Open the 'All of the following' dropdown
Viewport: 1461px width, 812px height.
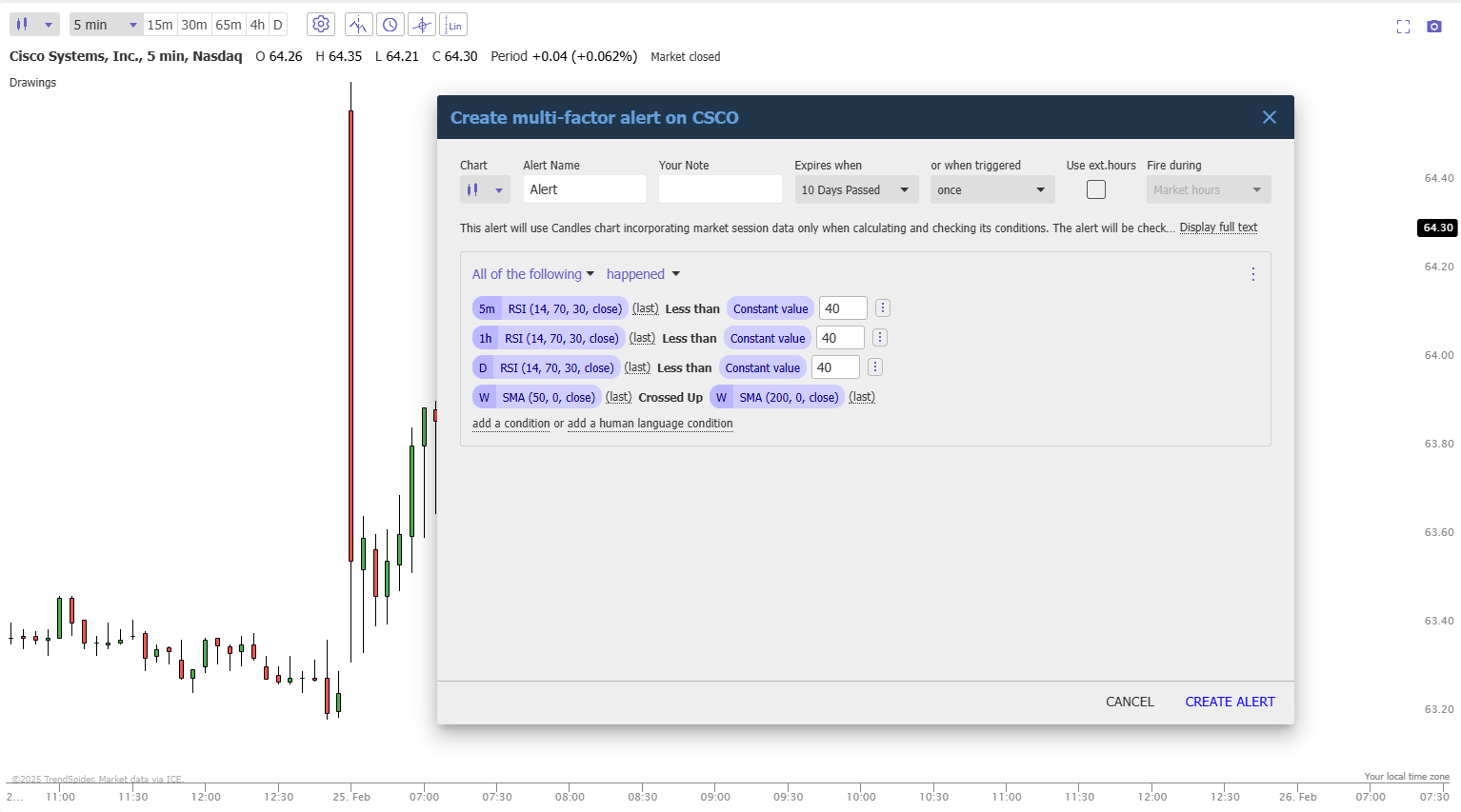point(533,274)
